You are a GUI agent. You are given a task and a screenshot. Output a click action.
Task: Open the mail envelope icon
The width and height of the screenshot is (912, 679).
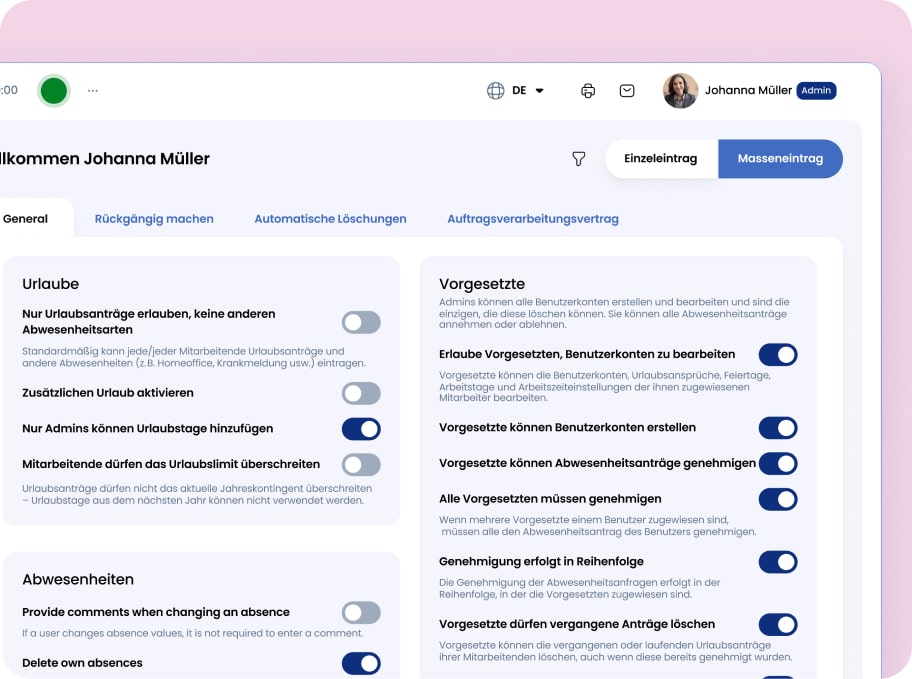tap(627, 91)
